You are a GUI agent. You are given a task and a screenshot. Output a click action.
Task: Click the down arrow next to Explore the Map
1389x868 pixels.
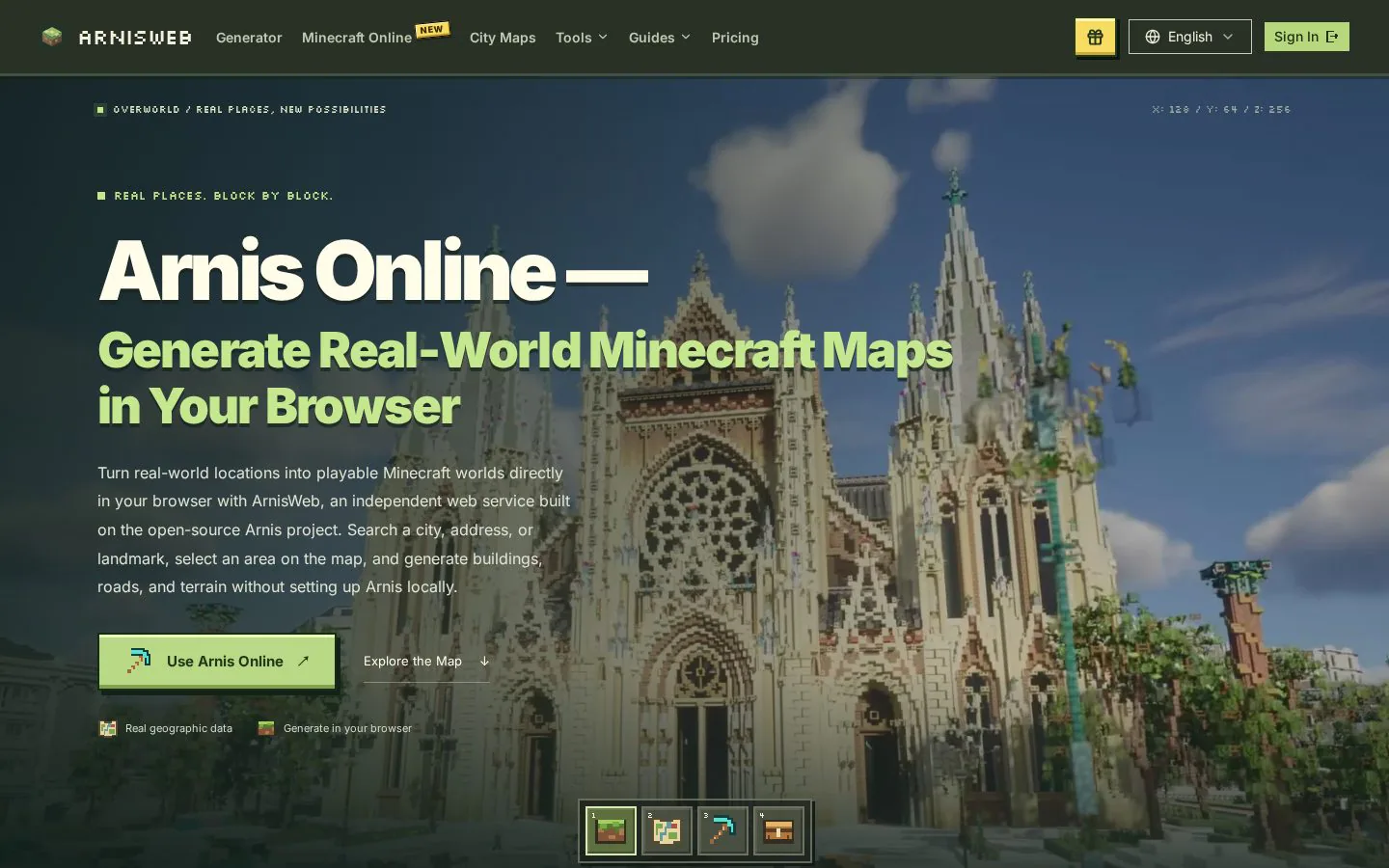(484, 662)
